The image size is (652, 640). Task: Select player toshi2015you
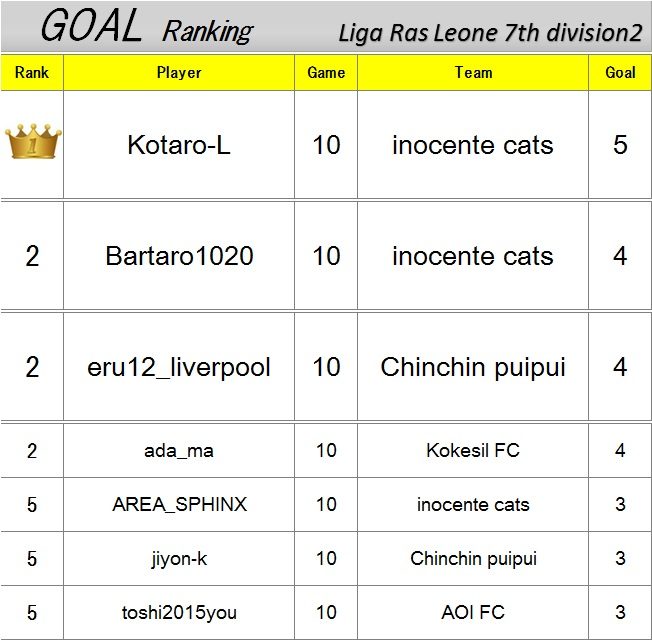pyautogui.click(x=179, y=613)
